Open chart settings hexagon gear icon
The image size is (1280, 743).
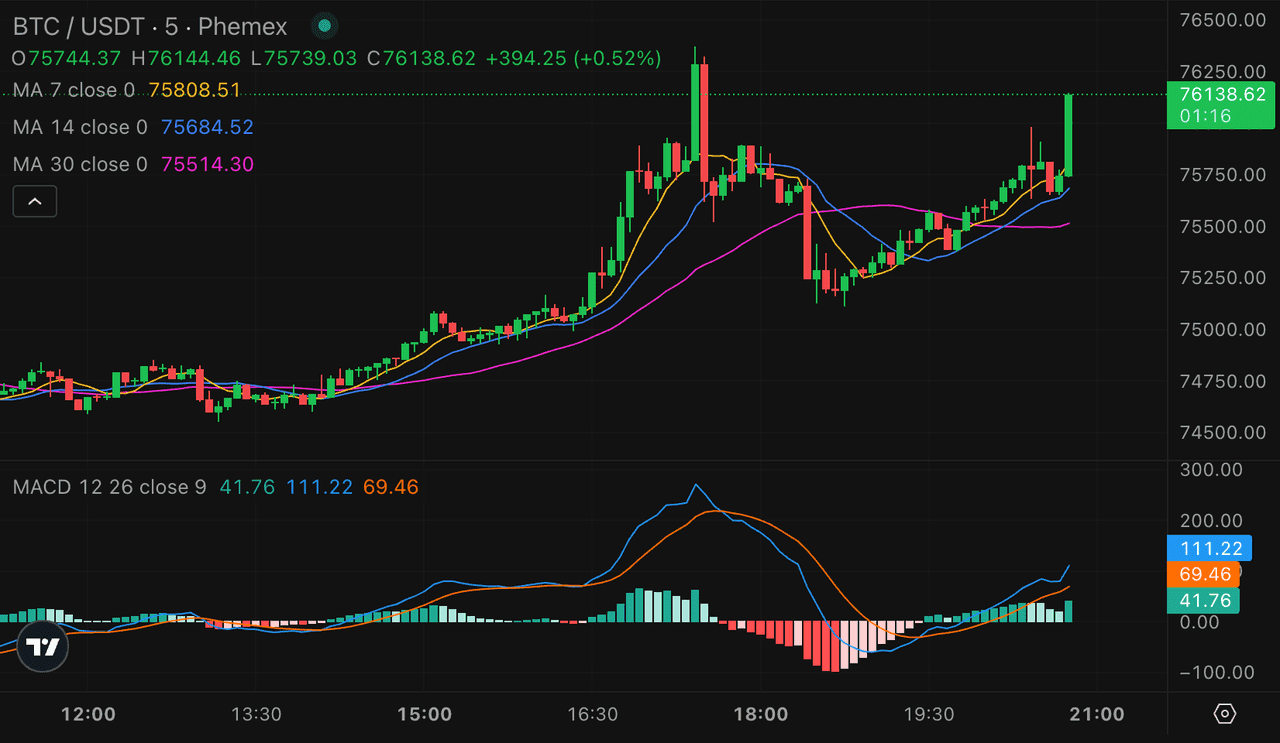tap(1224, 714)
